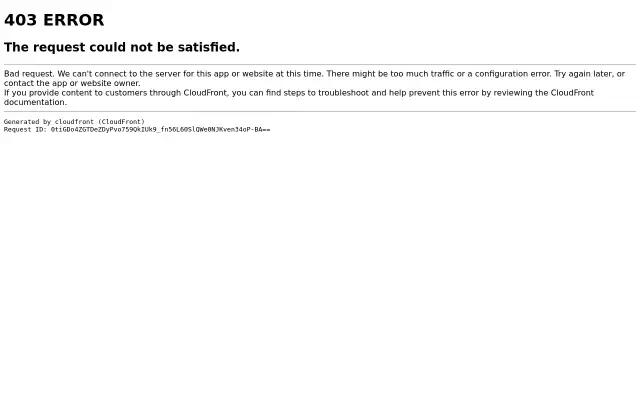Click the horizontal rule below the subheading
Viewport: 640px width, 400px height.
pyautogui.click(x=320, y=64)
